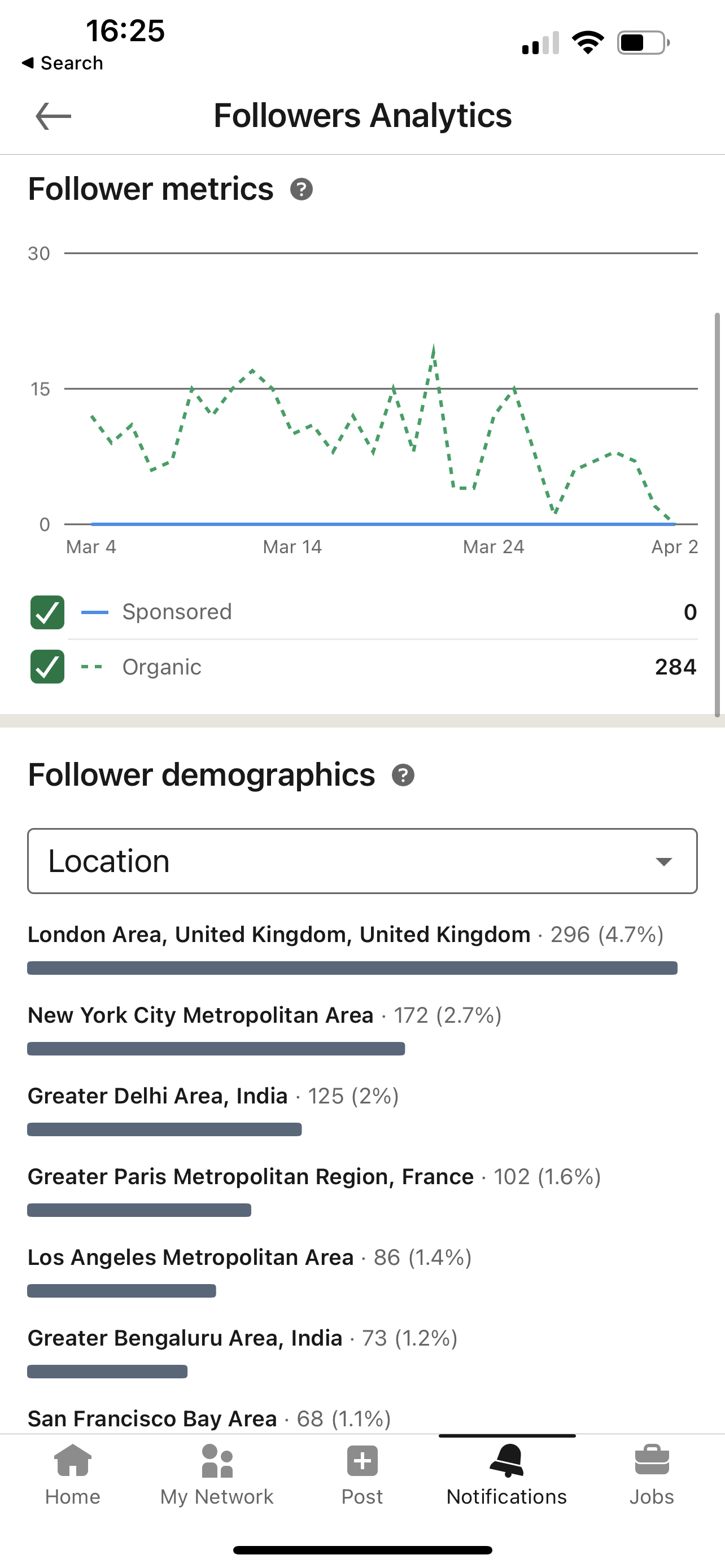Image resolution: width=725 pixels, height=1568 pixels.
Task: Click the Location dropdown arrow
Action: click(663, 862)
